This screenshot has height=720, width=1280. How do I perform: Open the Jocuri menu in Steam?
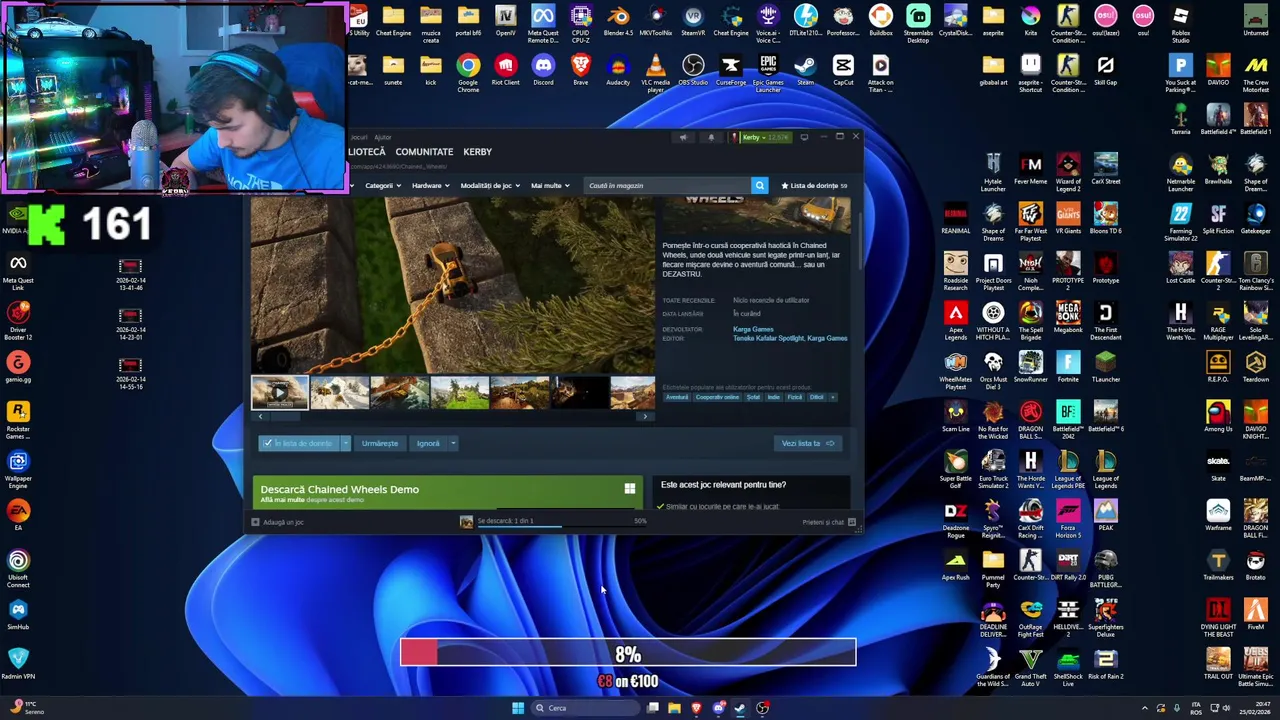[358, 137]
